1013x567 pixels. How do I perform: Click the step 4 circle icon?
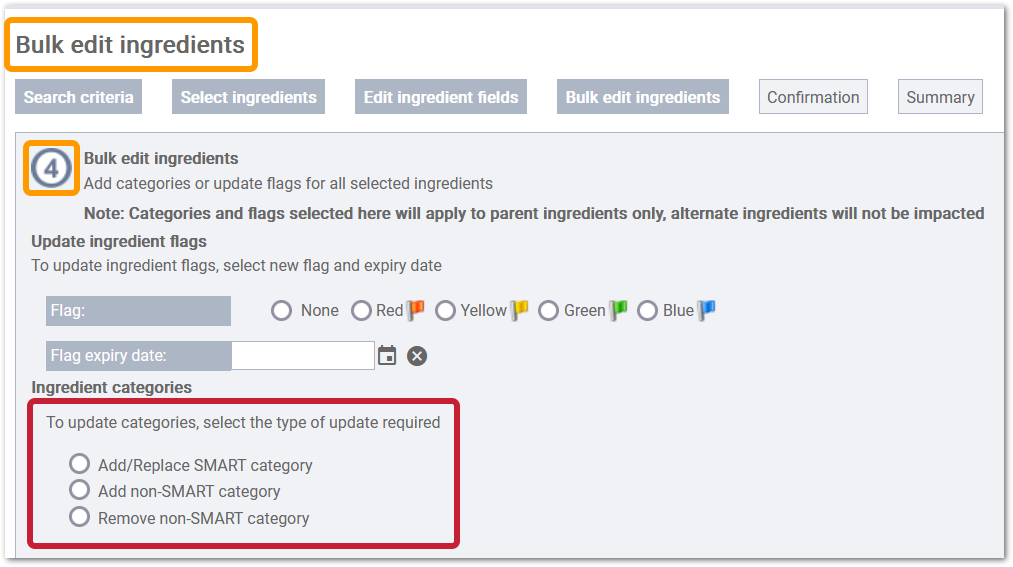pyautogui.click(x=51, y=169)
